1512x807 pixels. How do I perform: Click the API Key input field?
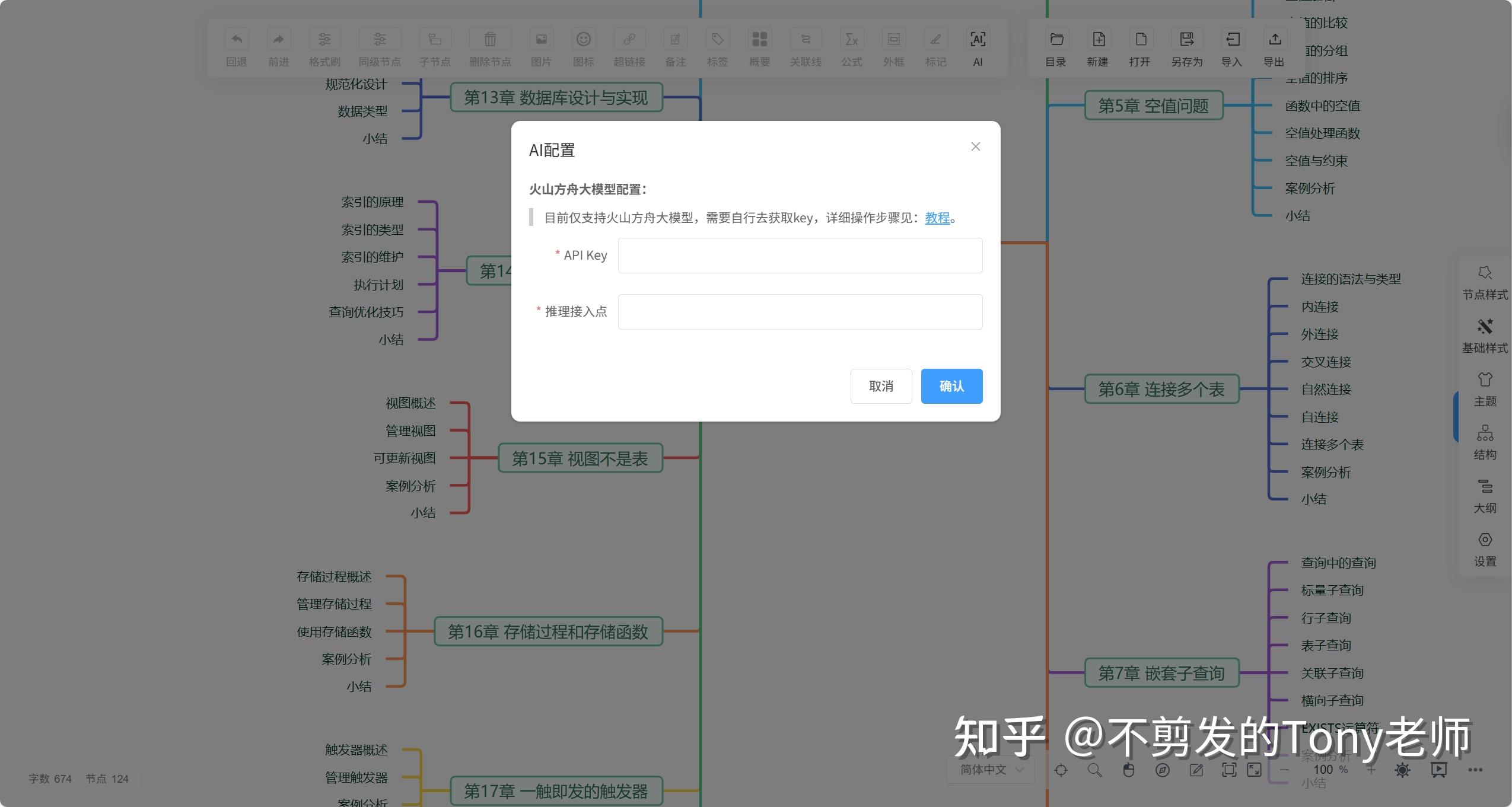(x=799, y=255)
